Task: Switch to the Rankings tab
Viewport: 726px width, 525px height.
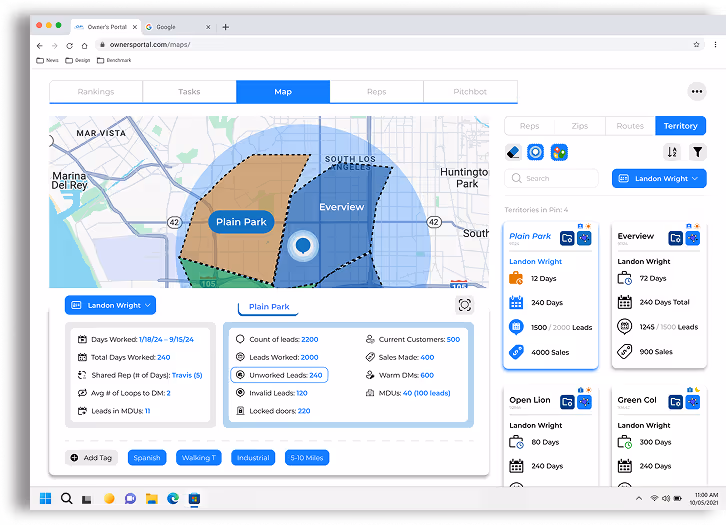Action: tap(96, 92)
